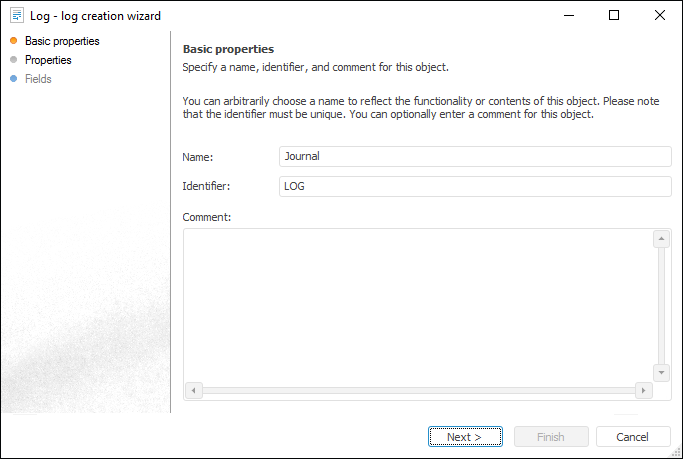Click the orange bullet beside Basic properties
Screen dimensions: 683x460
click(13, 41)
